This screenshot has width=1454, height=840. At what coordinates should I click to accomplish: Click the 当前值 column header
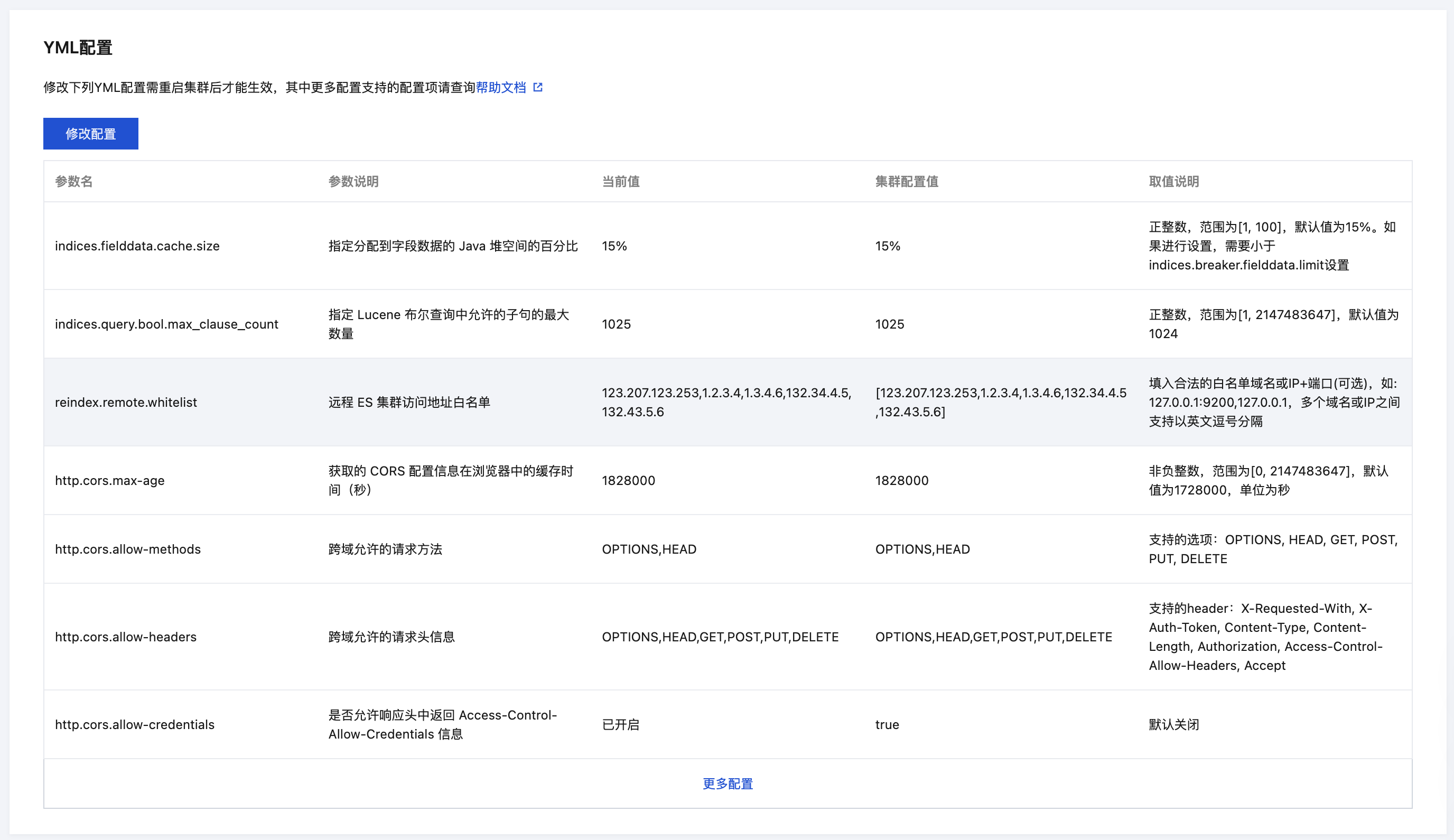[620, 181]
